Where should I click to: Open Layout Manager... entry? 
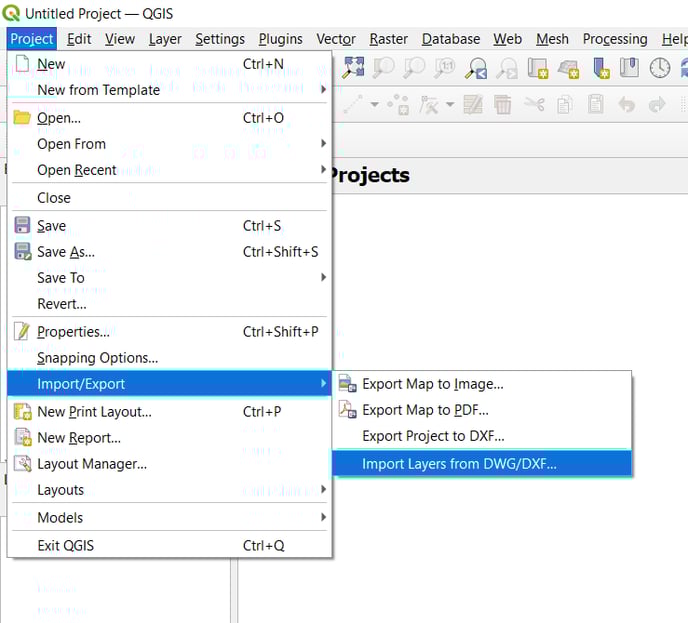click(x=169, y=464)
